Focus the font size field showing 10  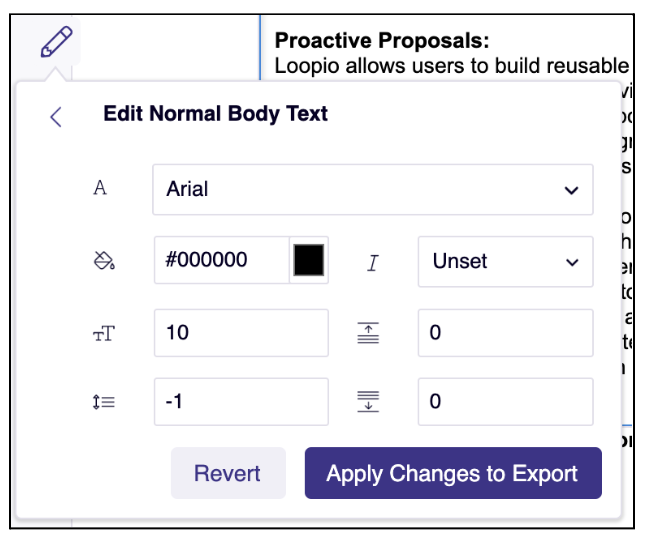coord(241,333)
